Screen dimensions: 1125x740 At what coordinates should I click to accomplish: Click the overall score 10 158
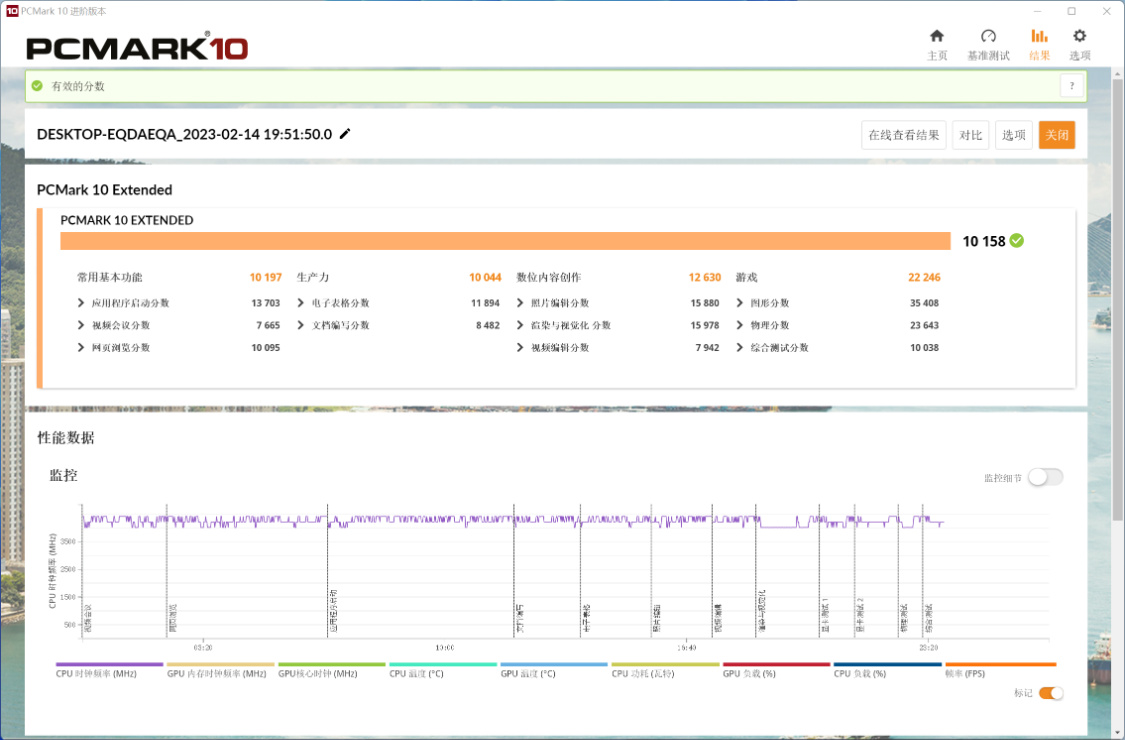pos(984,241)
